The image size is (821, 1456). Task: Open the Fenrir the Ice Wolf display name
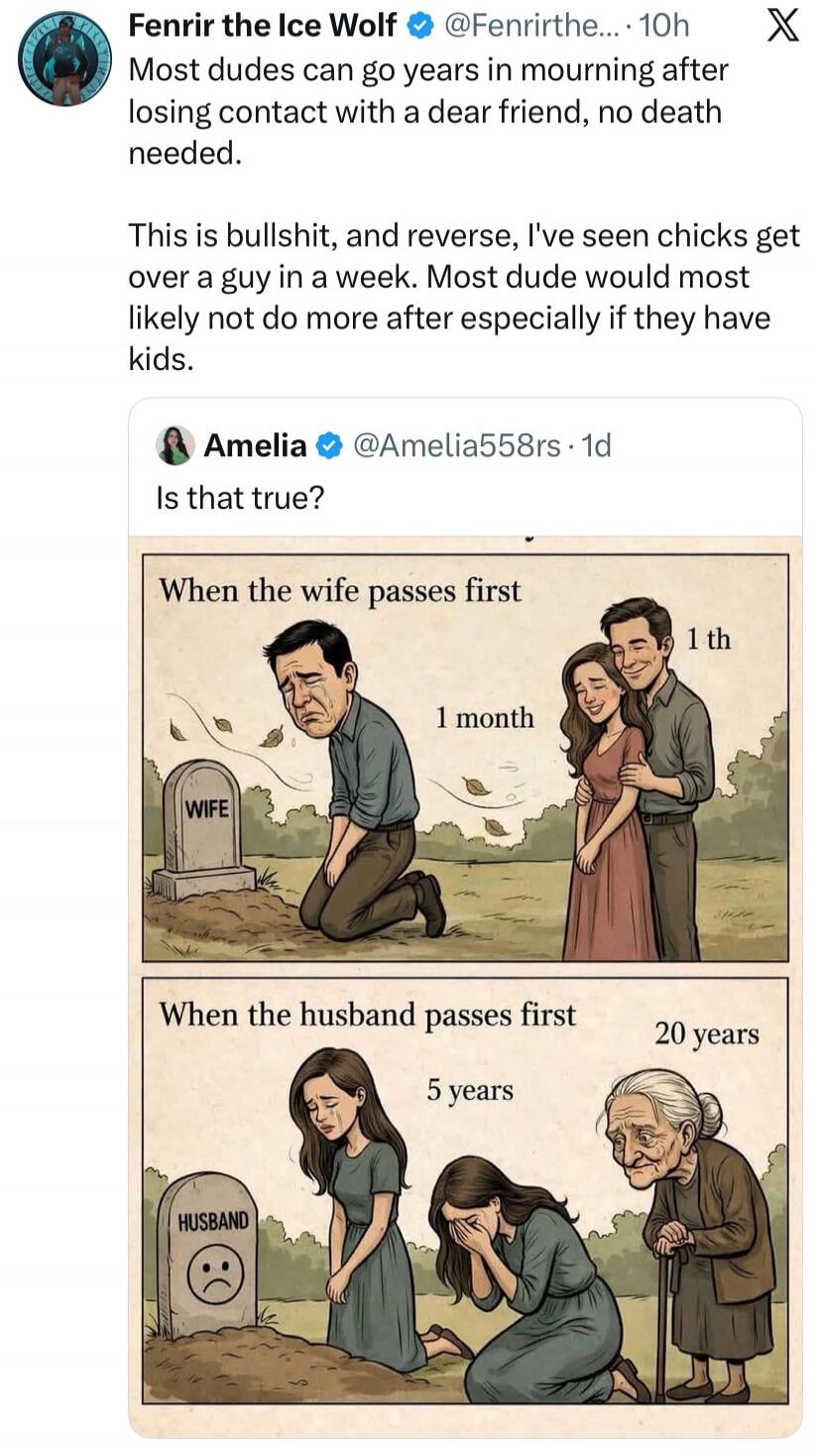click(263, 27)
